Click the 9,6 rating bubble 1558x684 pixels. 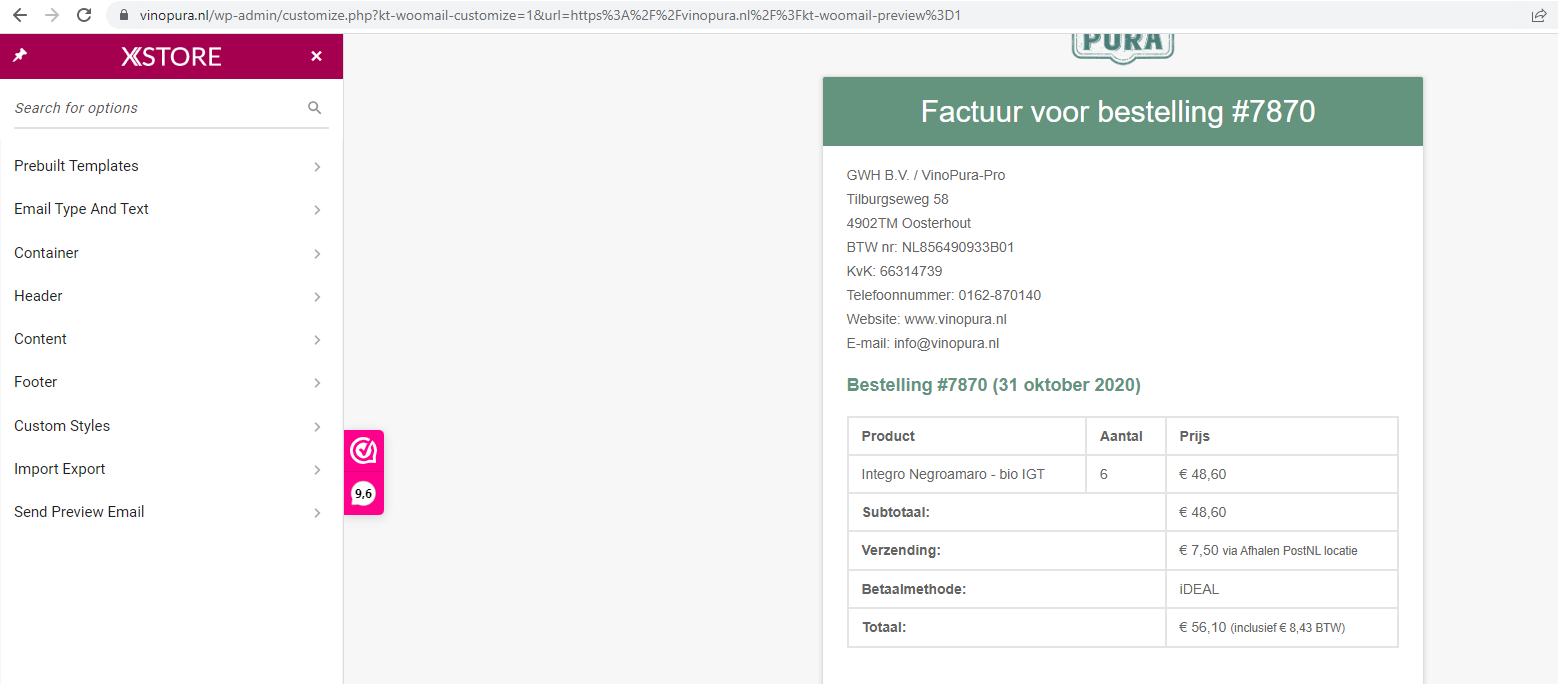pos(363,493)
